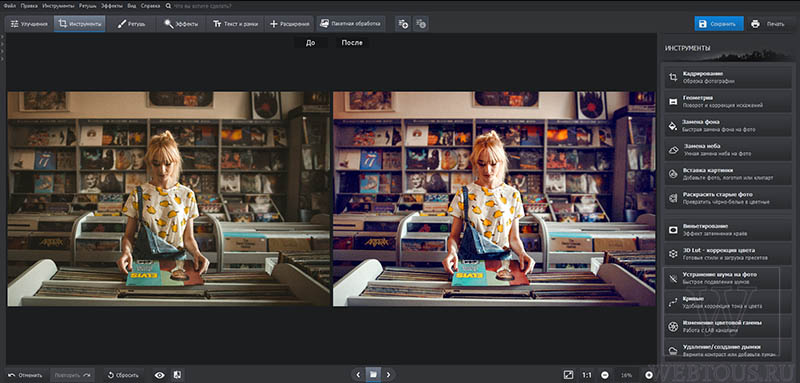The width and height of the screenshot is (800, 383).
Task: Open the Кадрирование crop tool
Action: 728,77
